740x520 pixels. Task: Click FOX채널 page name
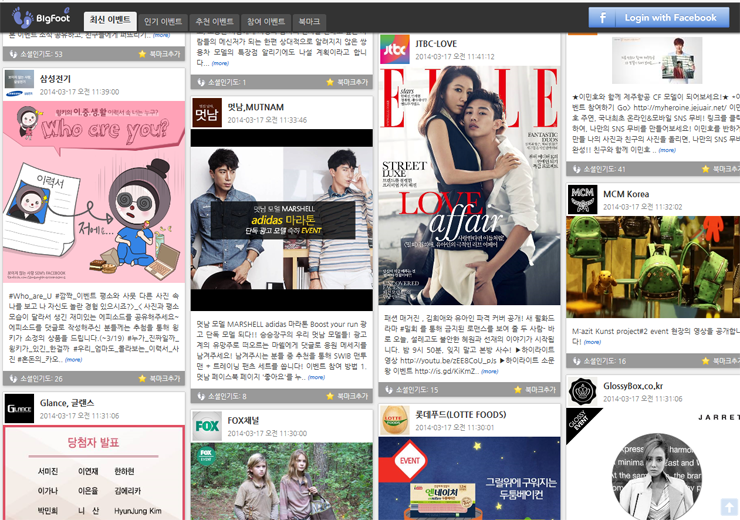pos(243,420)
